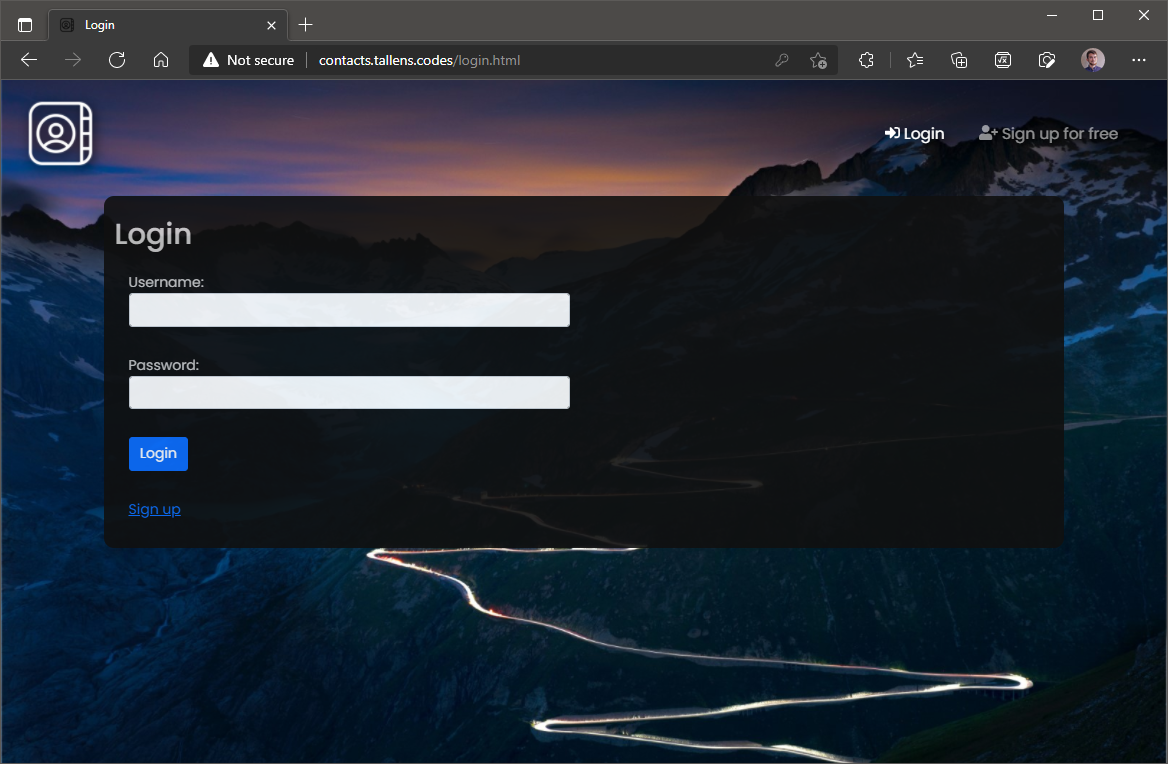
Task: Open the Settings and more menu
Action: click(x=1139, y=60)
